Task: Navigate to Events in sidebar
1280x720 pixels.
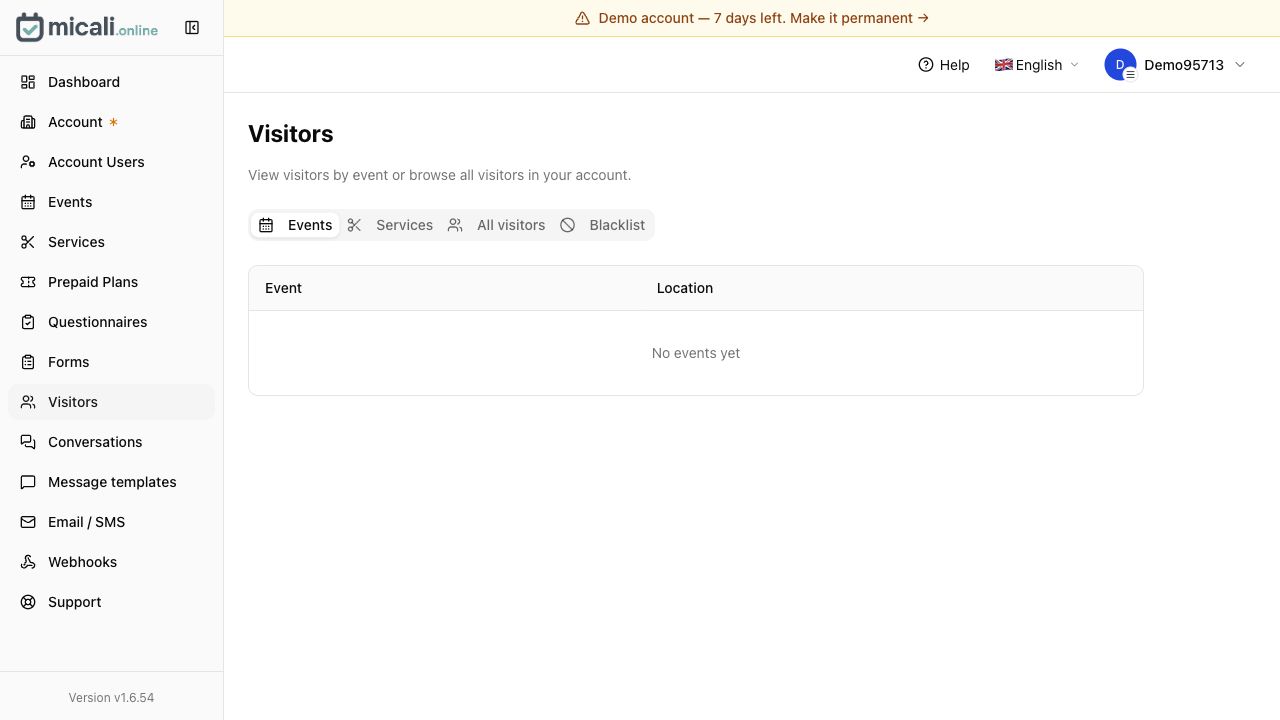Action: click(x=111, y=202)
